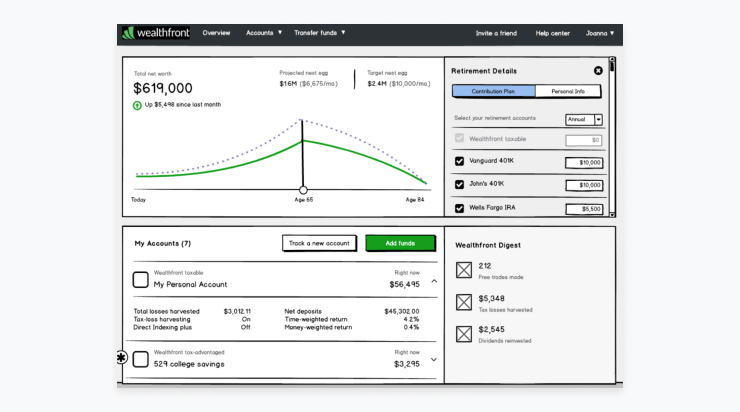Click scrollbar down arrow in Retirement Details
Viewport: 740px width, 412px height.
coord(612,215)
